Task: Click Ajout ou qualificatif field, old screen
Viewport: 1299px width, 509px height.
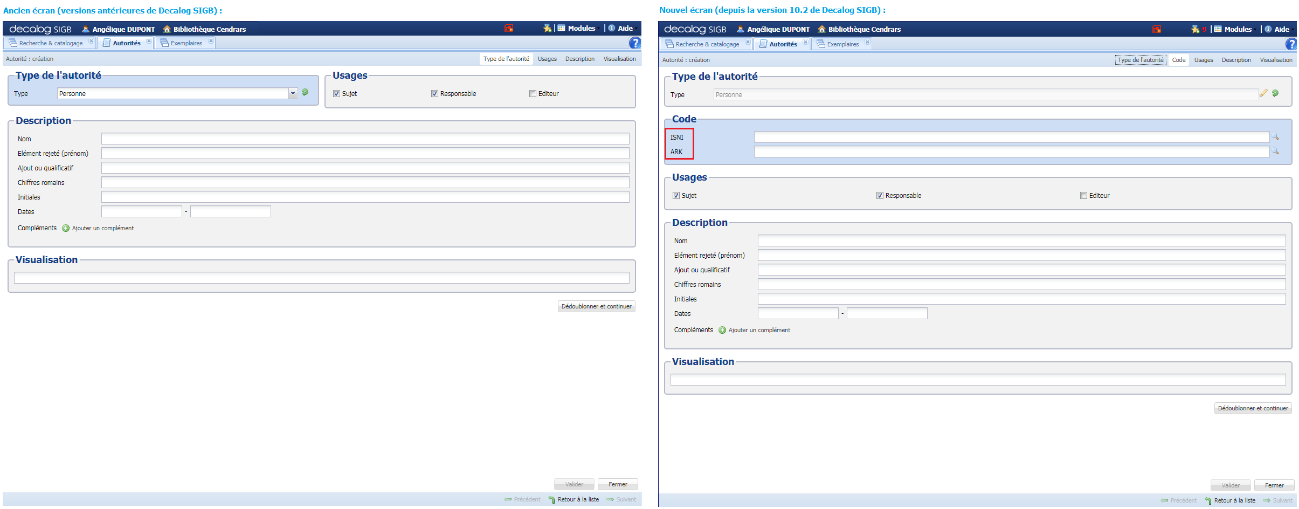Action: [x=365, y=168]
